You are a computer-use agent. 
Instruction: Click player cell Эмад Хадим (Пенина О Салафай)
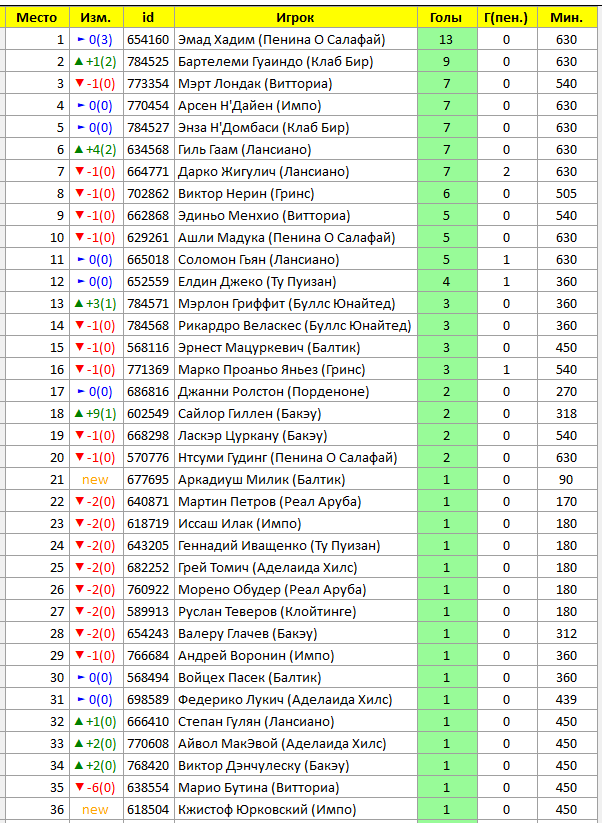[x=295, y=40]
